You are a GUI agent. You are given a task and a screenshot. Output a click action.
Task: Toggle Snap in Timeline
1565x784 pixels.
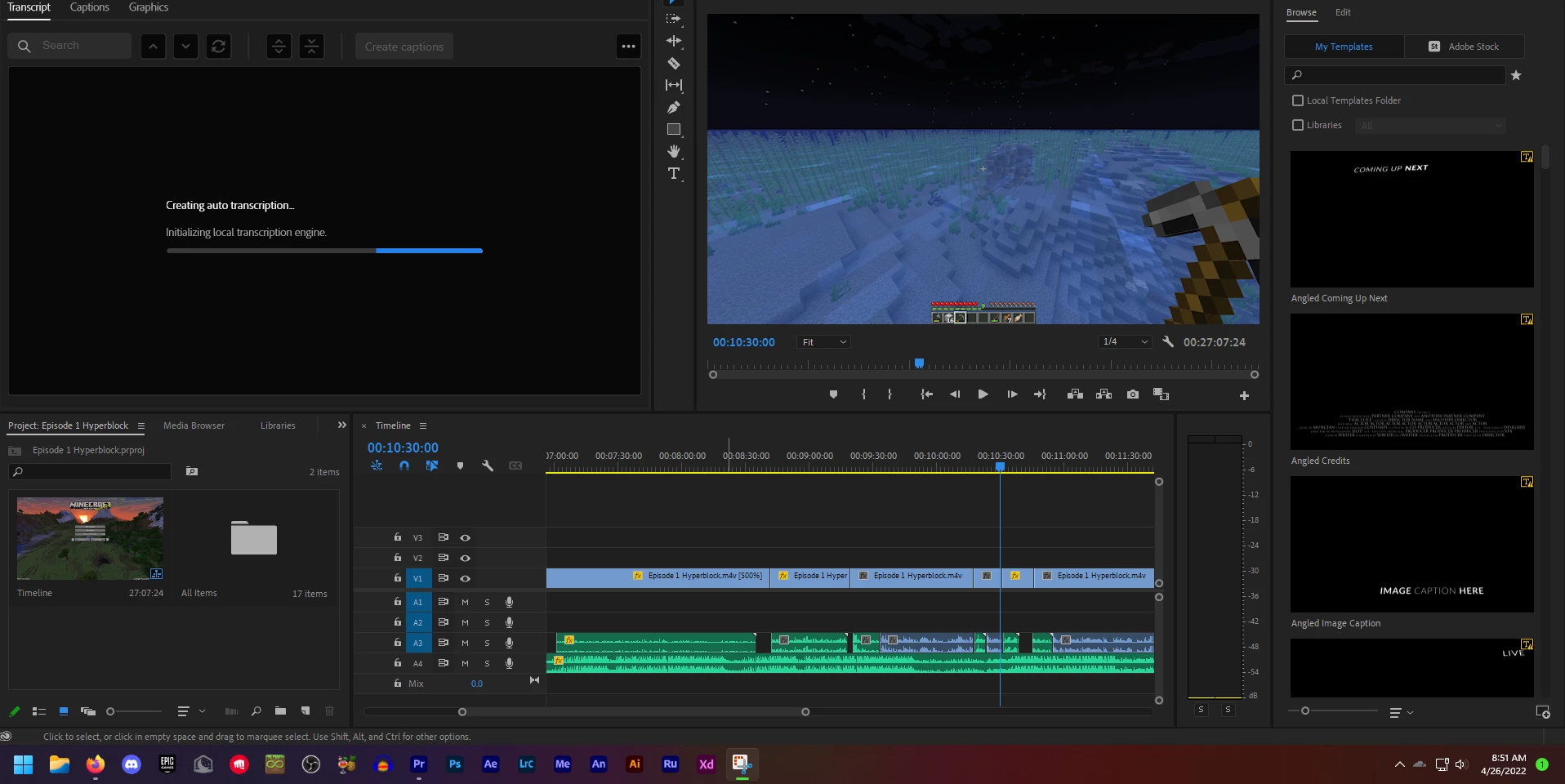(404, 465)
